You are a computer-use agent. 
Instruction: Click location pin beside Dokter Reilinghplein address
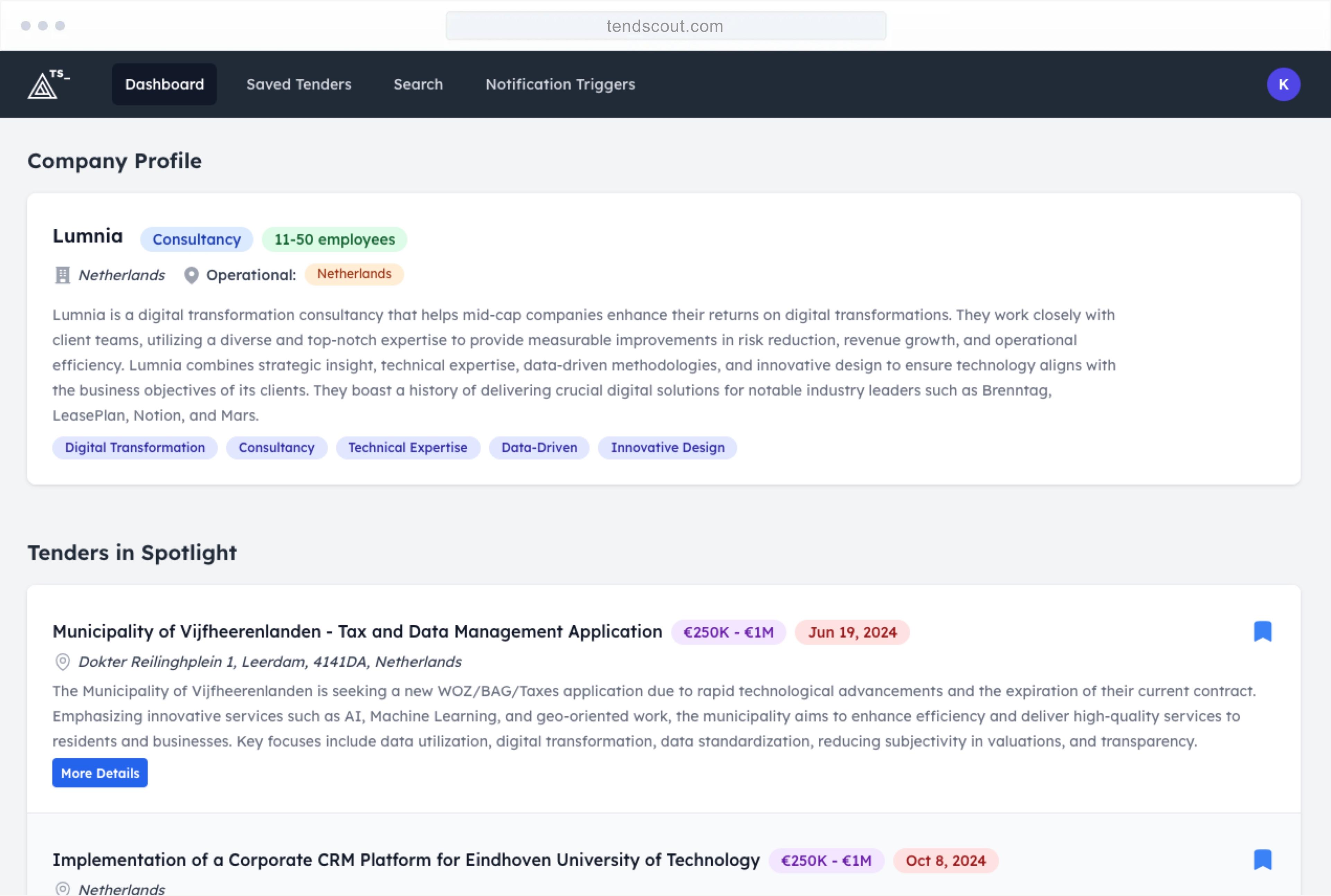point(62,662)
